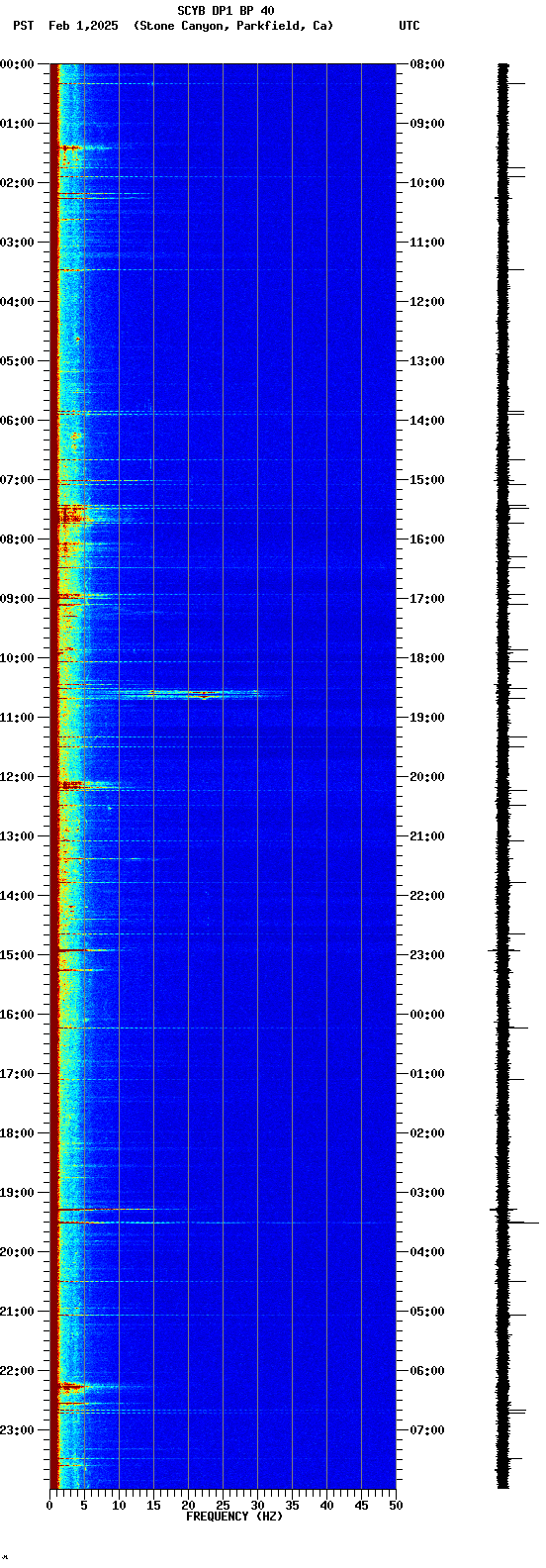The width and height of the screenshot is (546, 1568).
Task: Click the PST time label '23:00'
Action: click(x=17, y=1430)
